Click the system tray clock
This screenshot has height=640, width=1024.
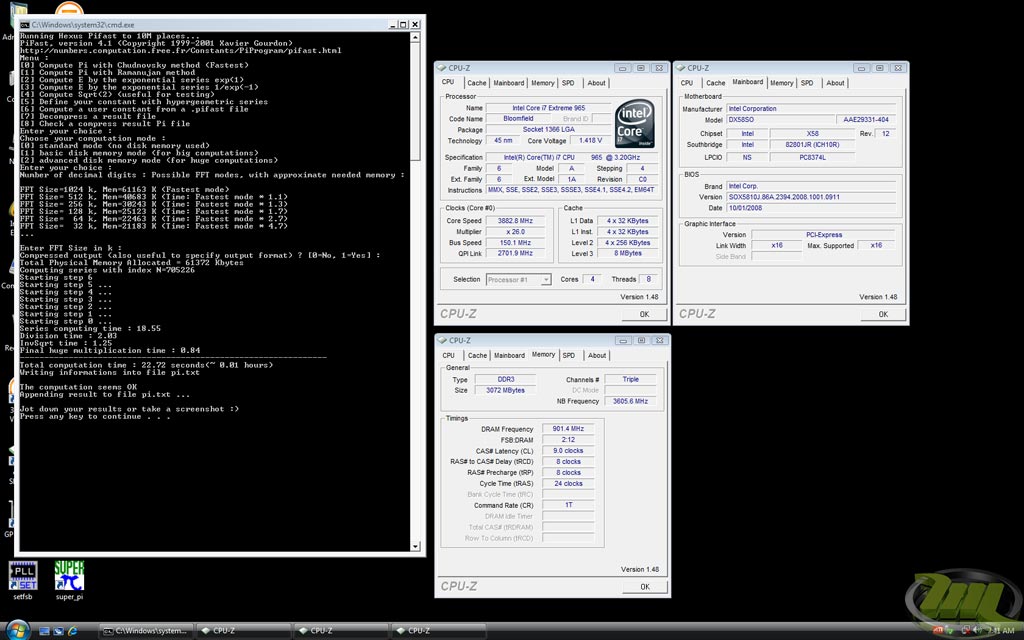(1001, 631)
